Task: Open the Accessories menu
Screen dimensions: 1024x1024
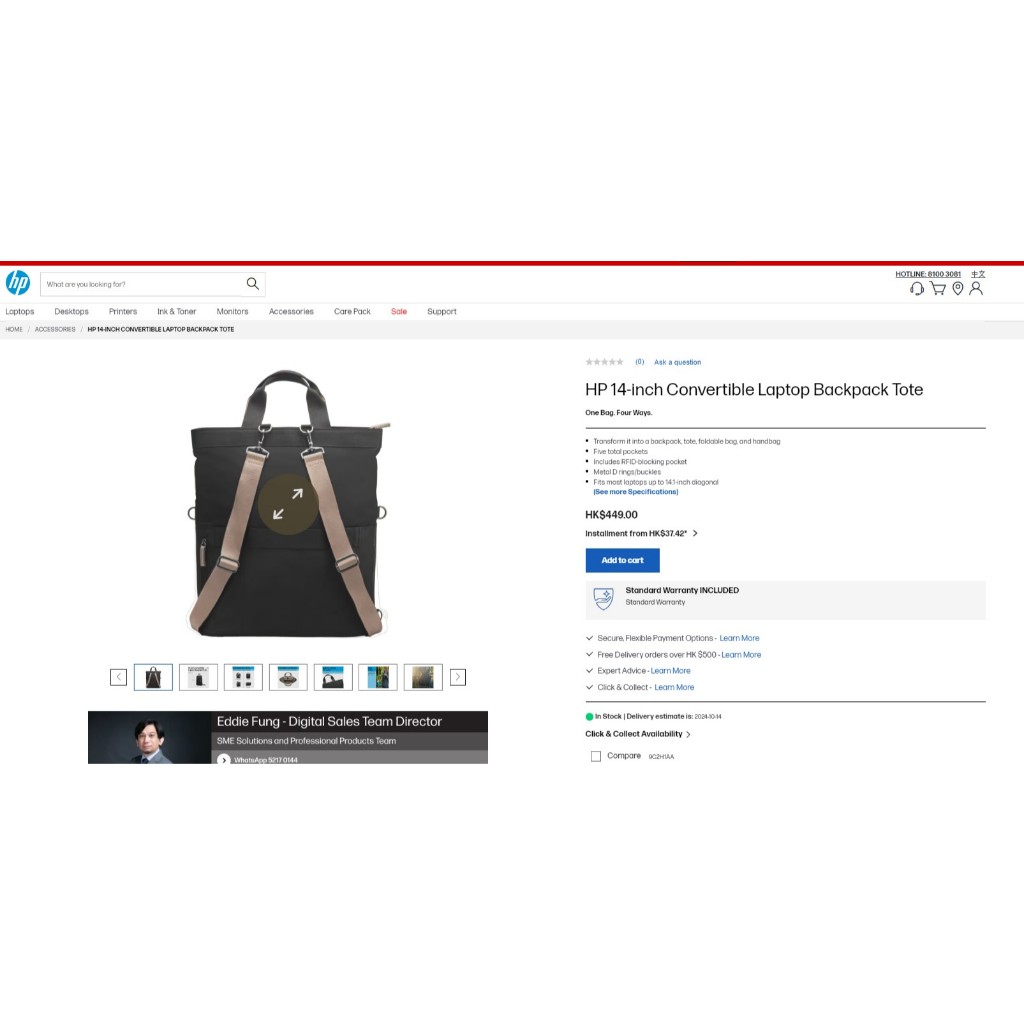Action: pos(291,312)
